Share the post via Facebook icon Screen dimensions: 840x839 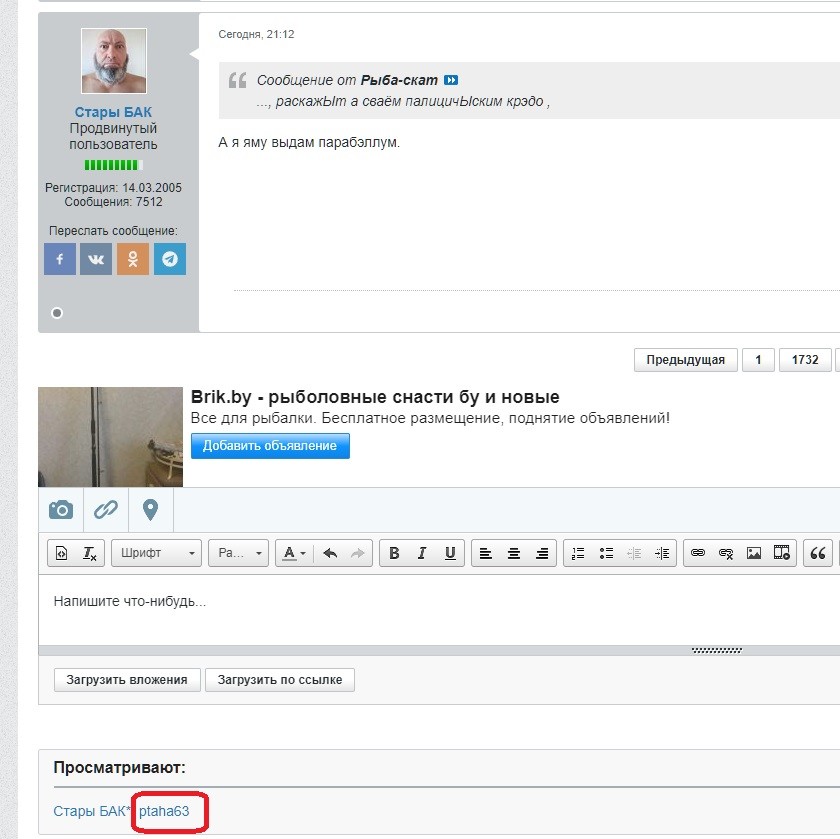[60, 259]
